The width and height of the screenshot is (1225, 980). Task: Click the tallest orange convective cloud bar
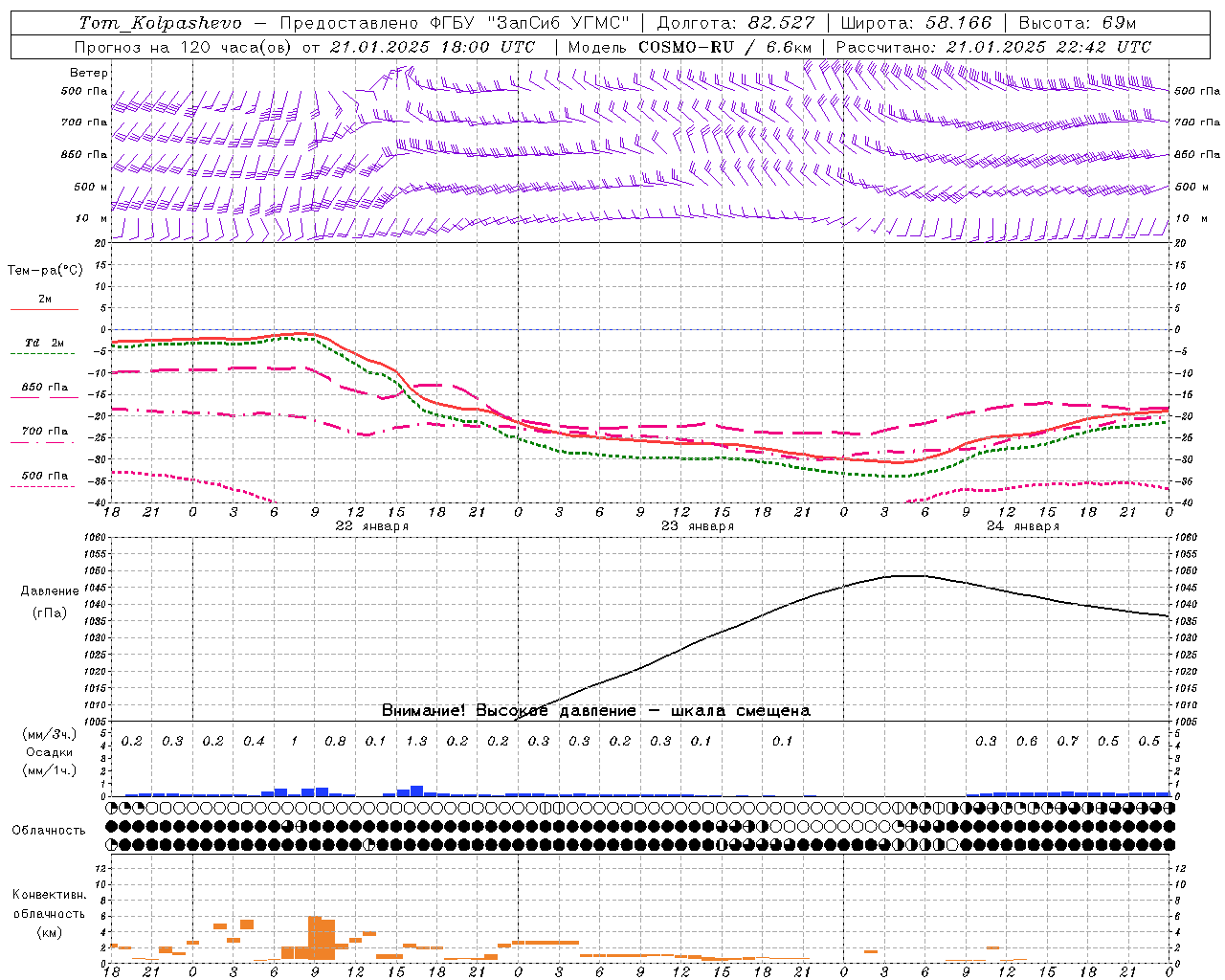314,938
